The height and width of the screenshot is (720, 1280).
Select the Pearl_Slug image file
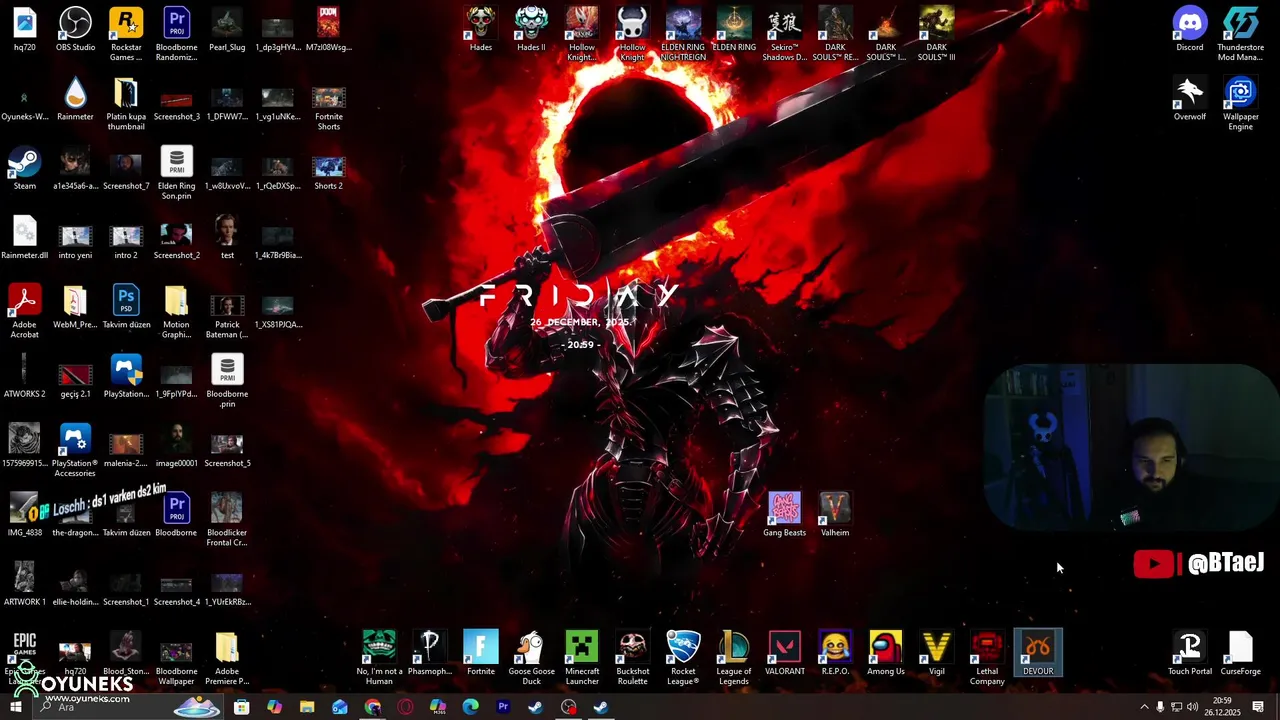227,30
